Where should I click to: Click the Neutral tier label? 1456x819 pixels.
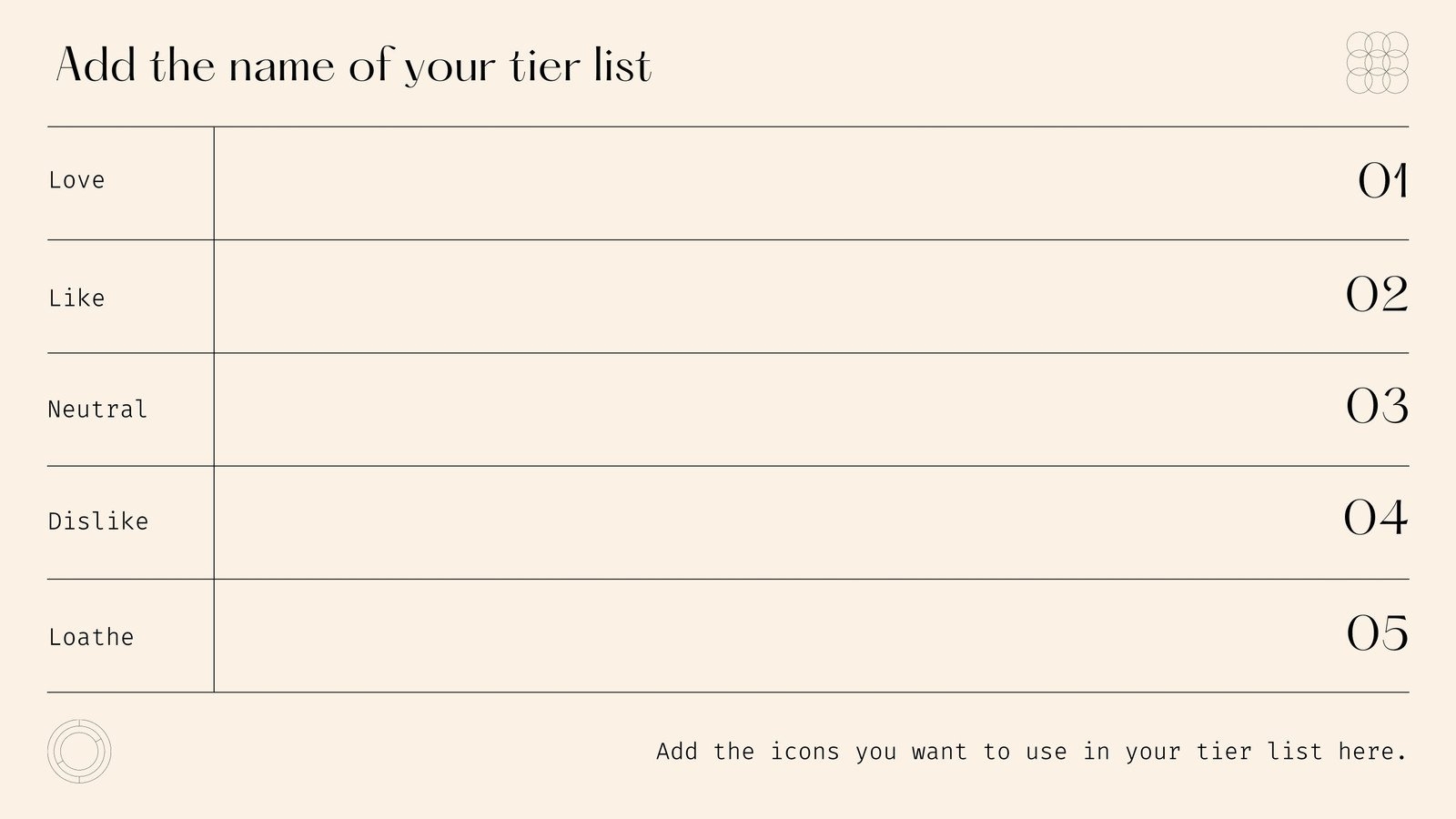[x=97, y=409]
